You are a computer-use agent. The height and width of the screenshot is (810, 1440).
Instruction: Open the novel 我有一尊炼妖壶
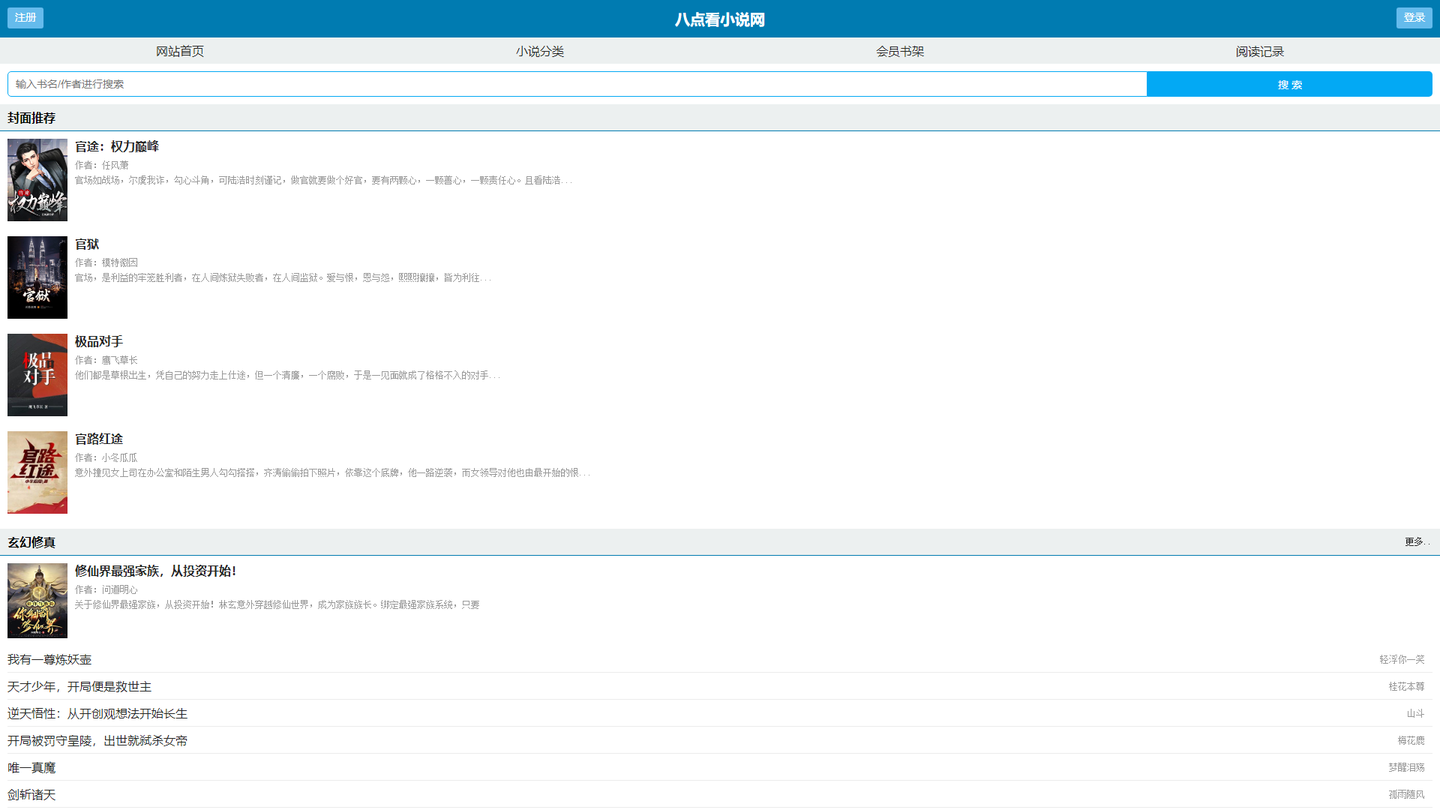point(50,659)
